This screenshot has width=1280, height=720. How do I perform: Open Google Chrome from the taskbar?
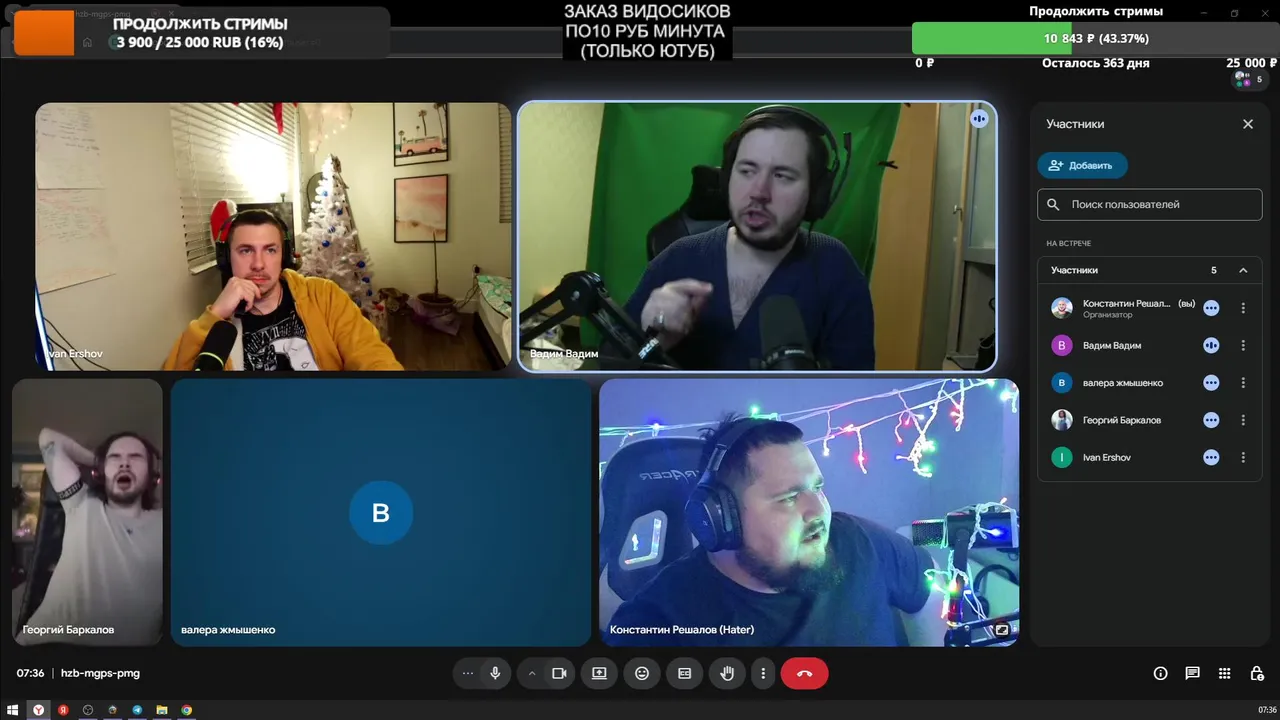tap(186, 710)
